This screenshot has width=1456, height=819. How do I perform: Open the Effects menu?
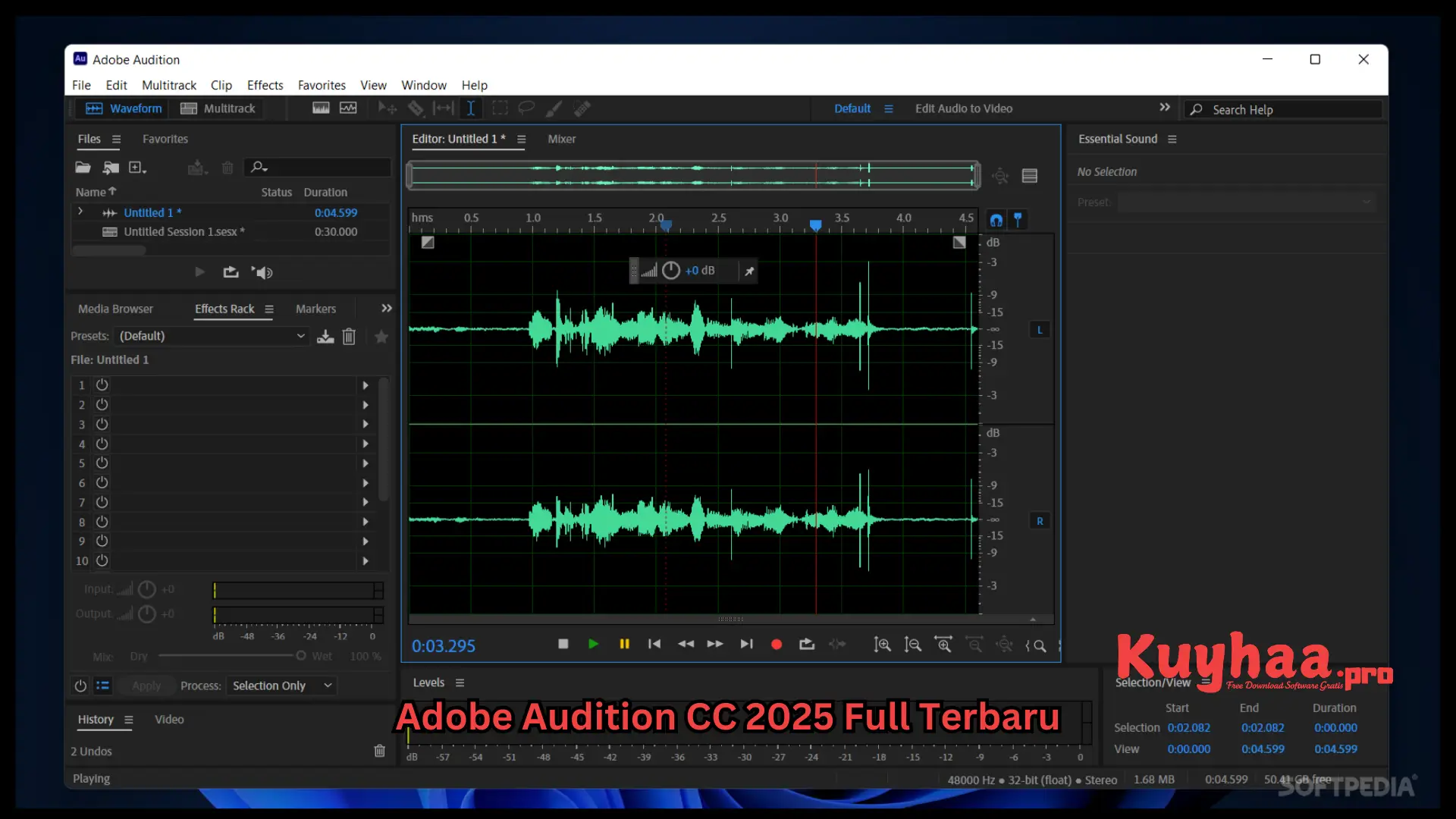coord(265,85)
